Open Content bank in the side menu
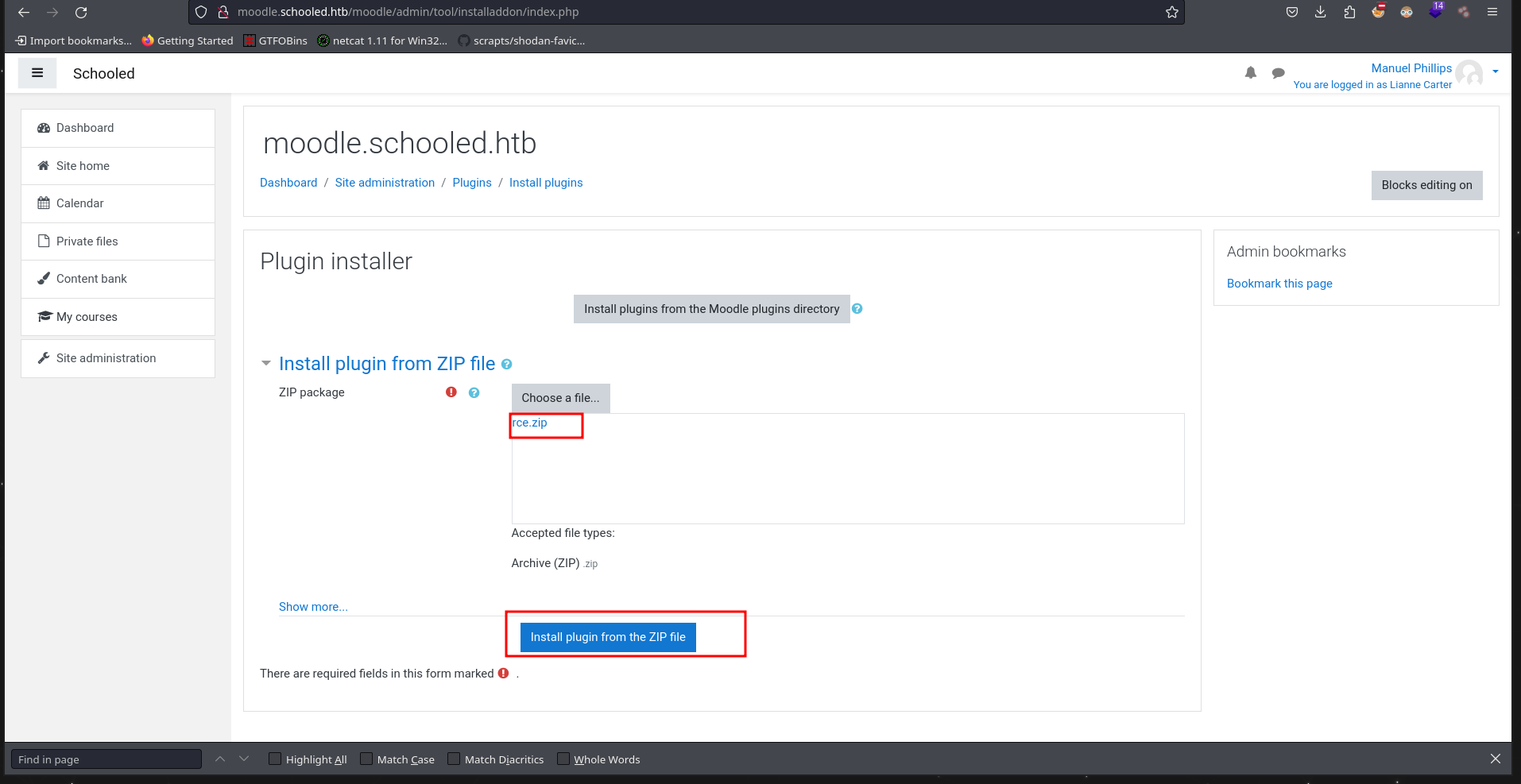Screen dimensions: 1521x784 pos(118,279)
